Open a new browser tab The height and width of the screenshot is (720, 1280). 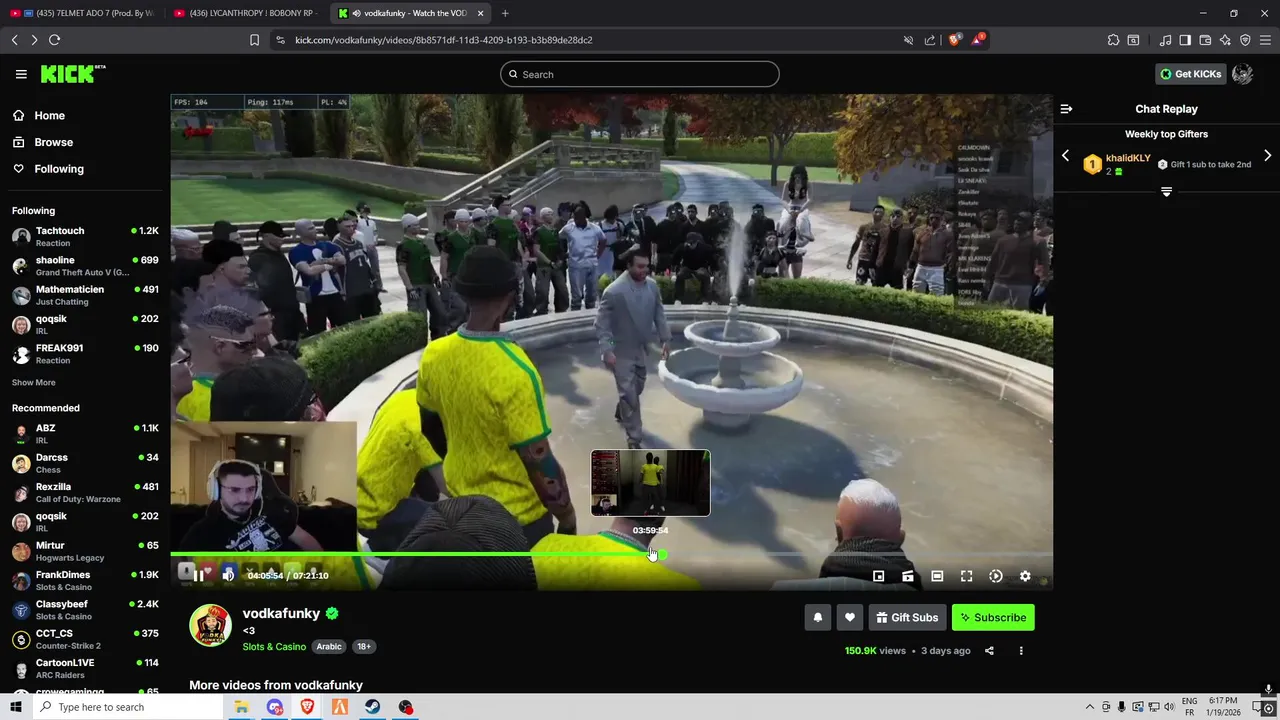point(505,13)
